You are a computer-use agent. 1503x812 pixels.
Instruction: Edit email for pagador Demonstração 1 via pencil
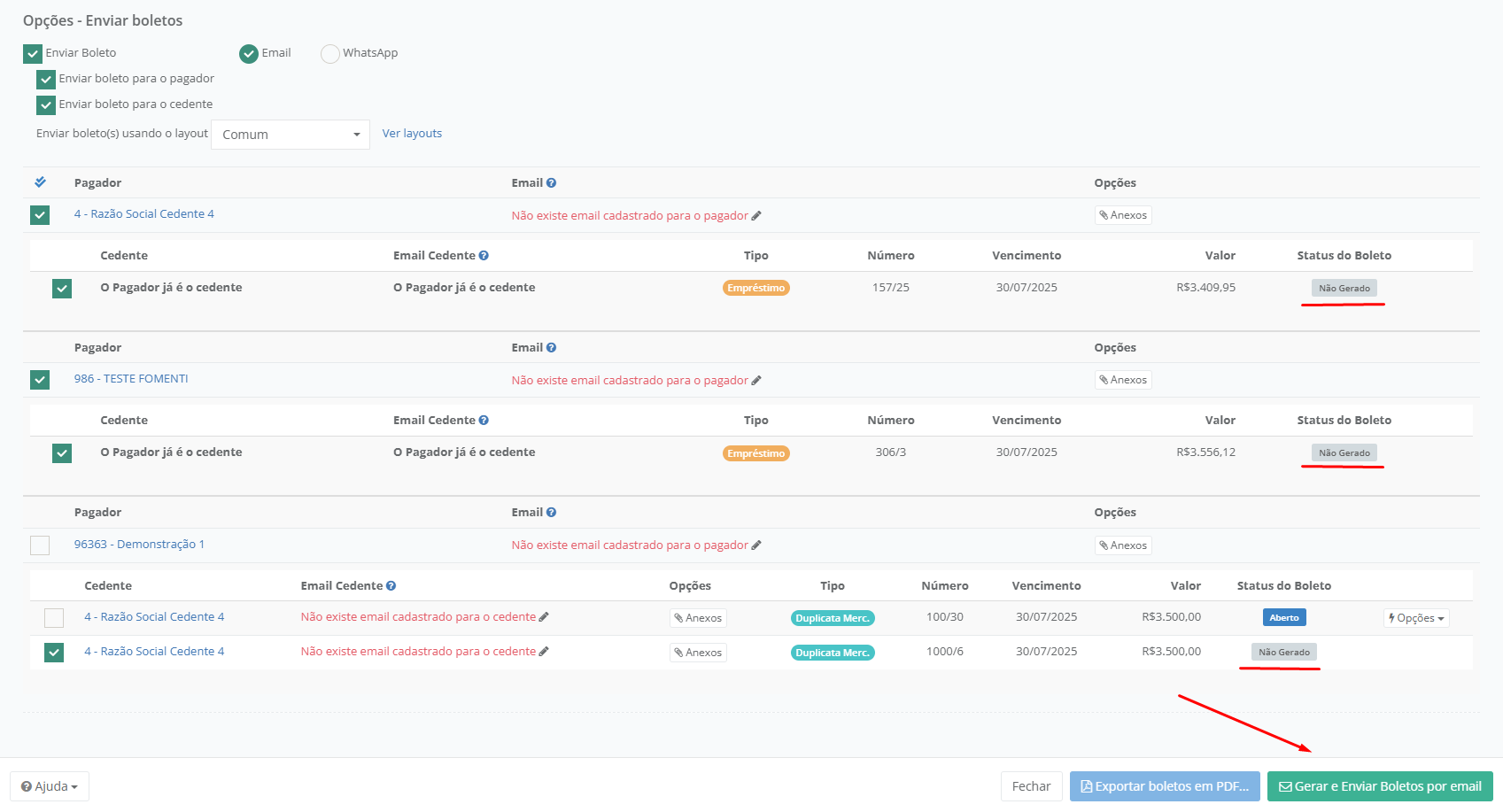[x=756, y=545]
